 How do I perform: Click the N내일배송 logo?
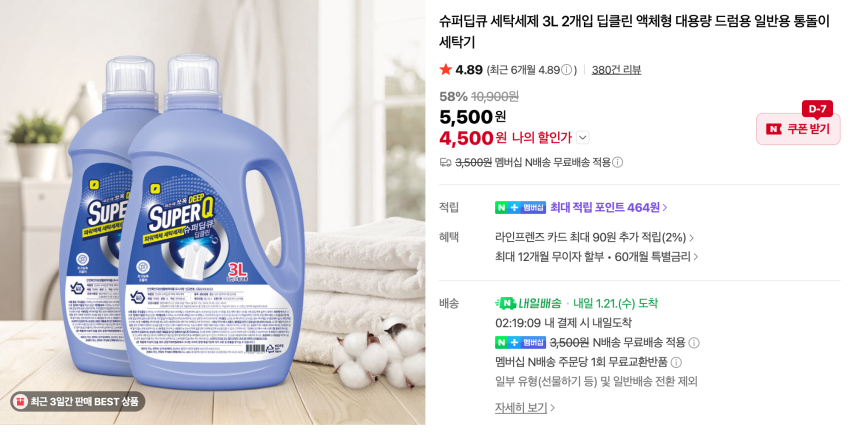[528, 303]
